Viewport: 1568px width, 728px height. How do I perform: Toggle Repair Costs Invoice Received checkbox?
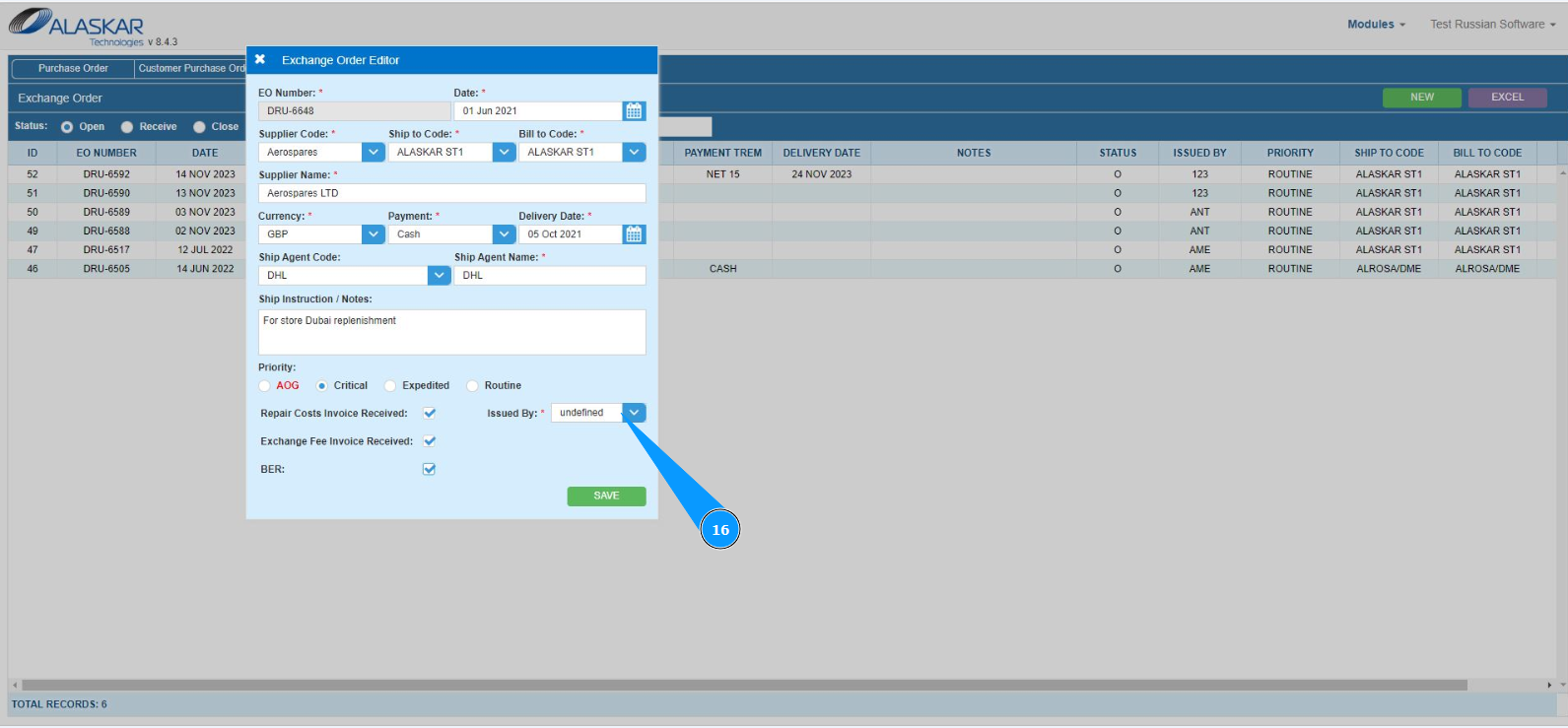(x=430, y=414)
